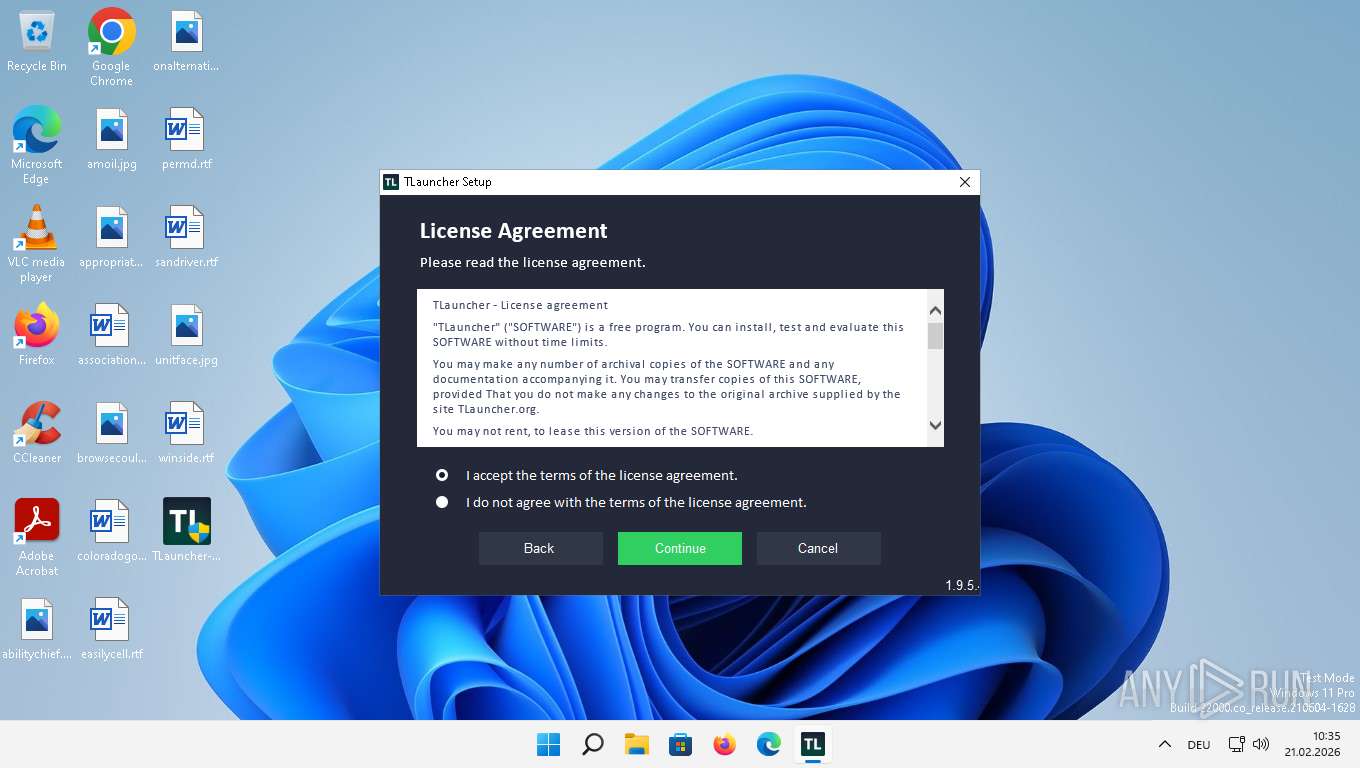
Task: Open clock showing 10:35
Action: 1312,744
